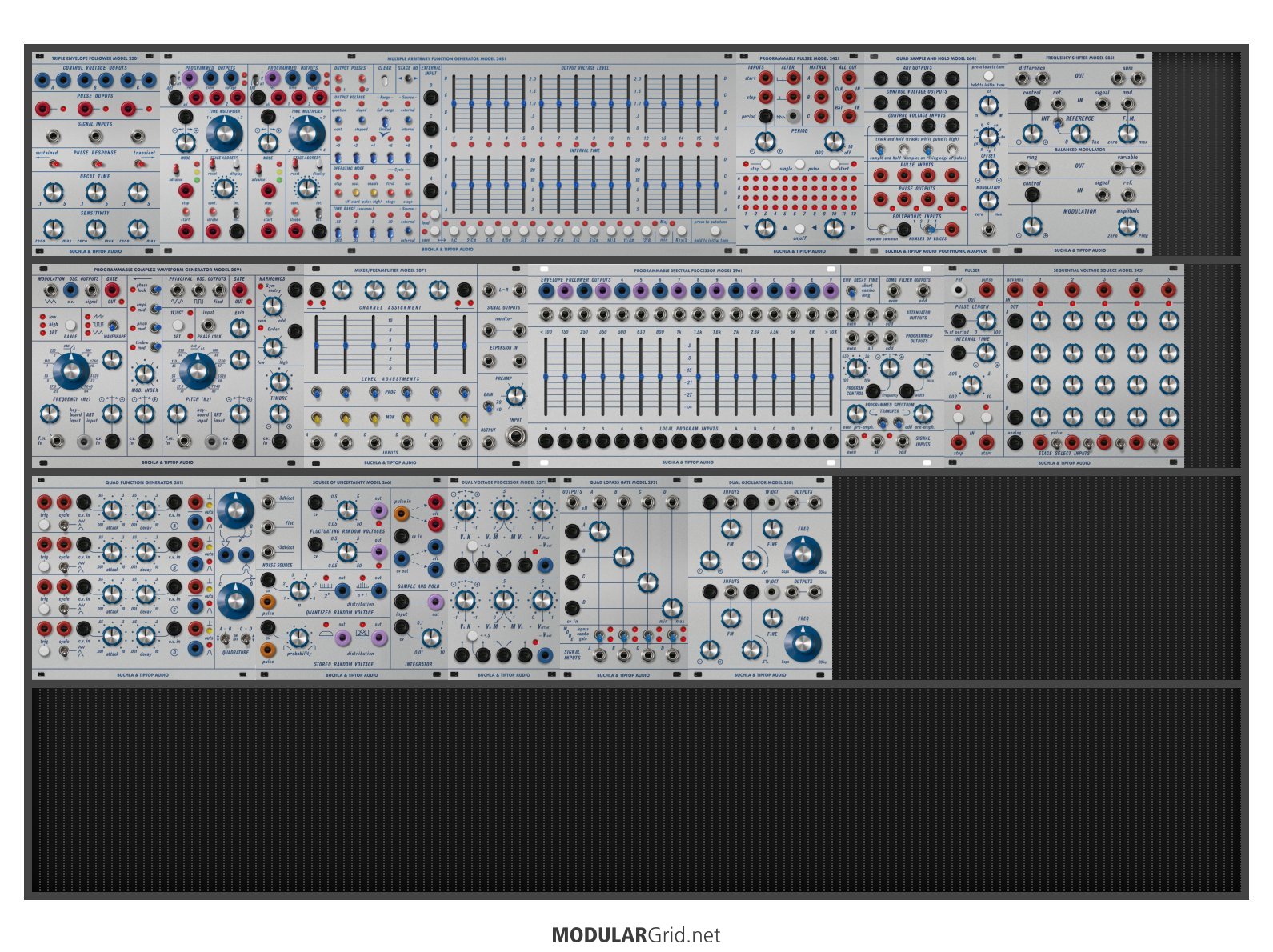Click input A jack on Mixer/Preamplifier 207
Screen dimensions: 1273x952
click(317, 442)
